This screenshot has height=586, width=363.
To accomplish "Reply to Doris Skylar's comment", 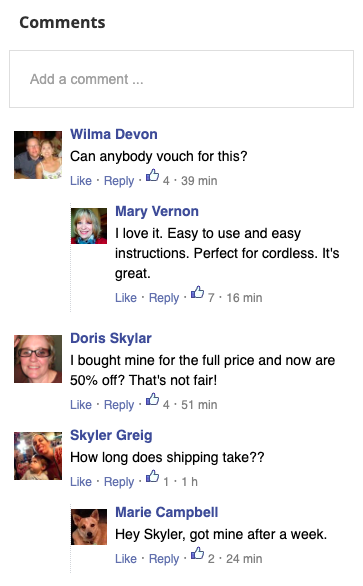I will [x=119, y=405].
